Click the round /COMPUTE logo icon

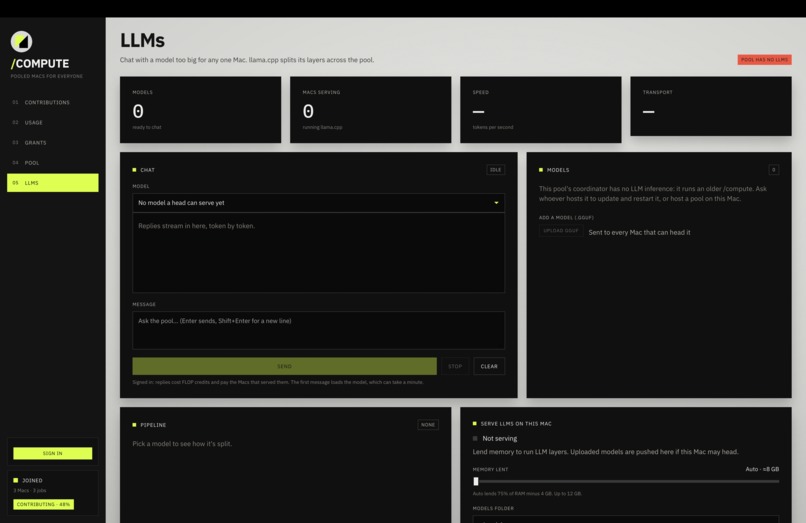[22, 42]
